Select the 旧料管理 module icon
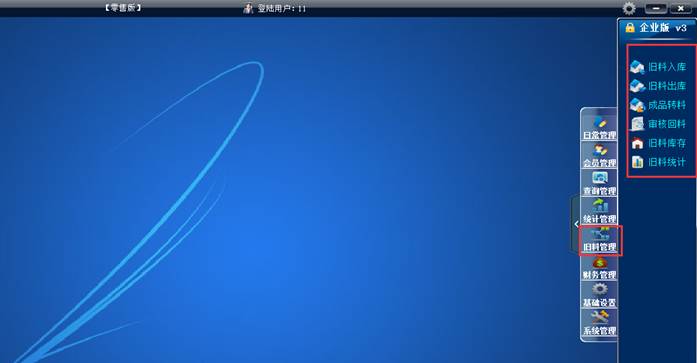The width and height of the screenshot is (697, 363). pyautogui.click(x=599, y=240)
